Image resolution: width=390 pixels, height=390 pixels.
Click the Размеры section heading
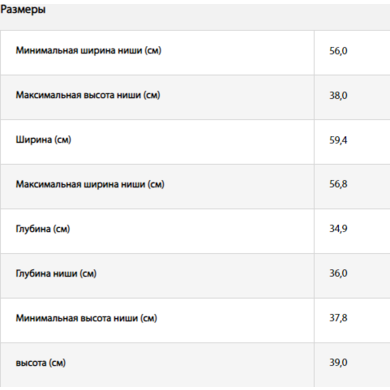coord(23,10)
